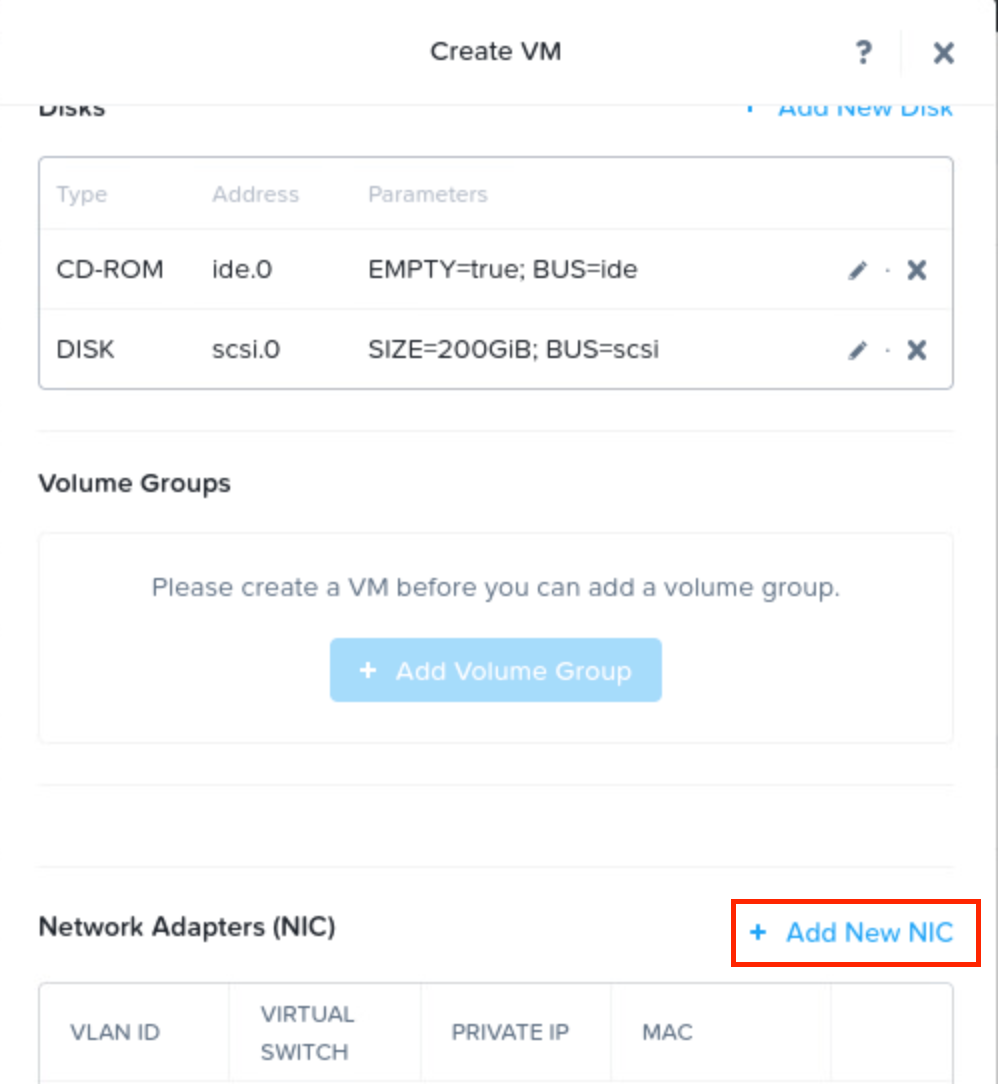Close the Create VM dialog
The width and height of the screenshot is (998, 1084).
point(942,52)
